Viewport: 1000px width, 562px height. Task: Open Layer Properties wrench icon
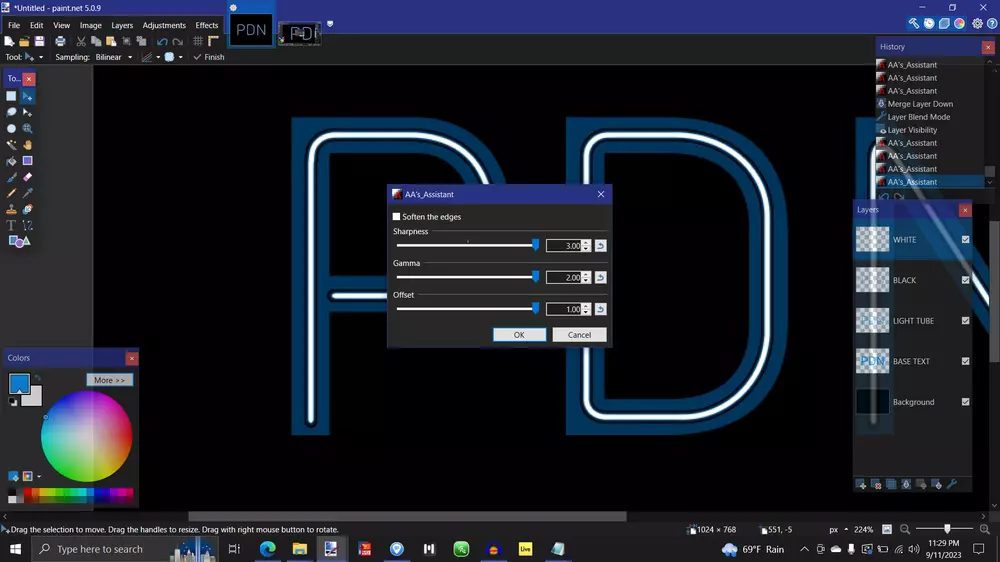click(952, 485)
